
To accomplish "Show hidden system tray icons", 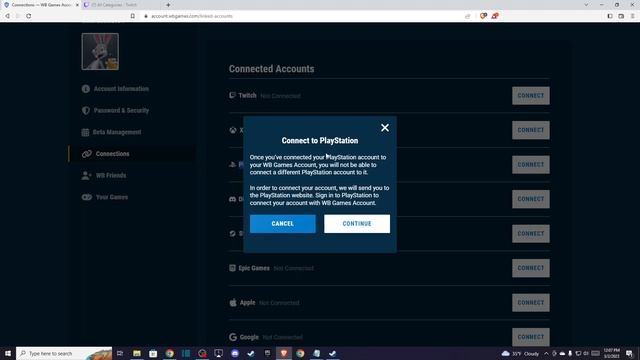I will [546, 353].
